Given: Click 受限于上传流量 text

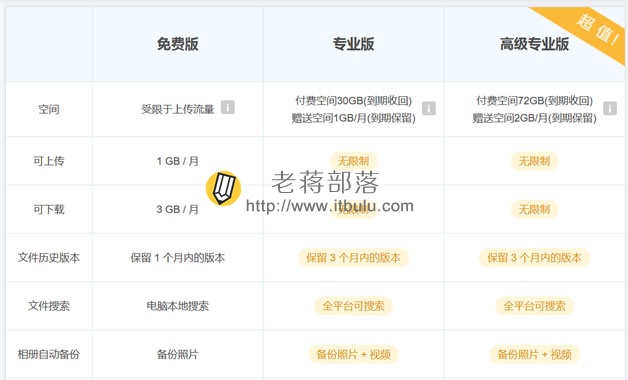Looking at the screenshot, I should tap(177, 109).
